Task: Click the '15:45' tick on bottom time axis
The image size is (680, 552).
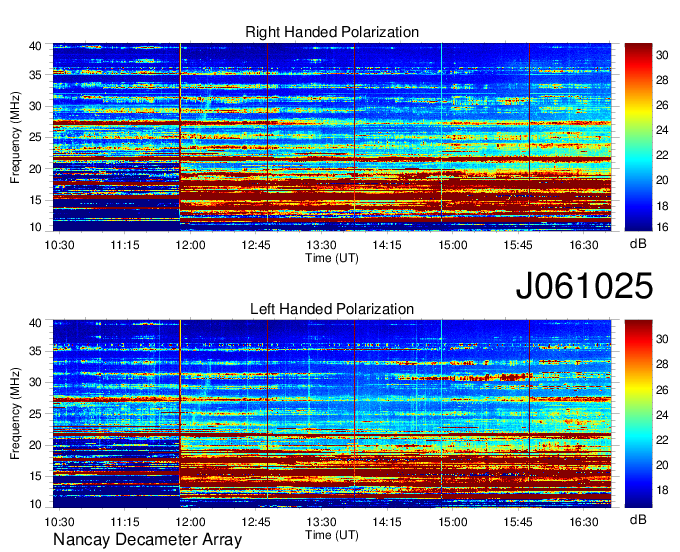Action: (x=518, y=522)
